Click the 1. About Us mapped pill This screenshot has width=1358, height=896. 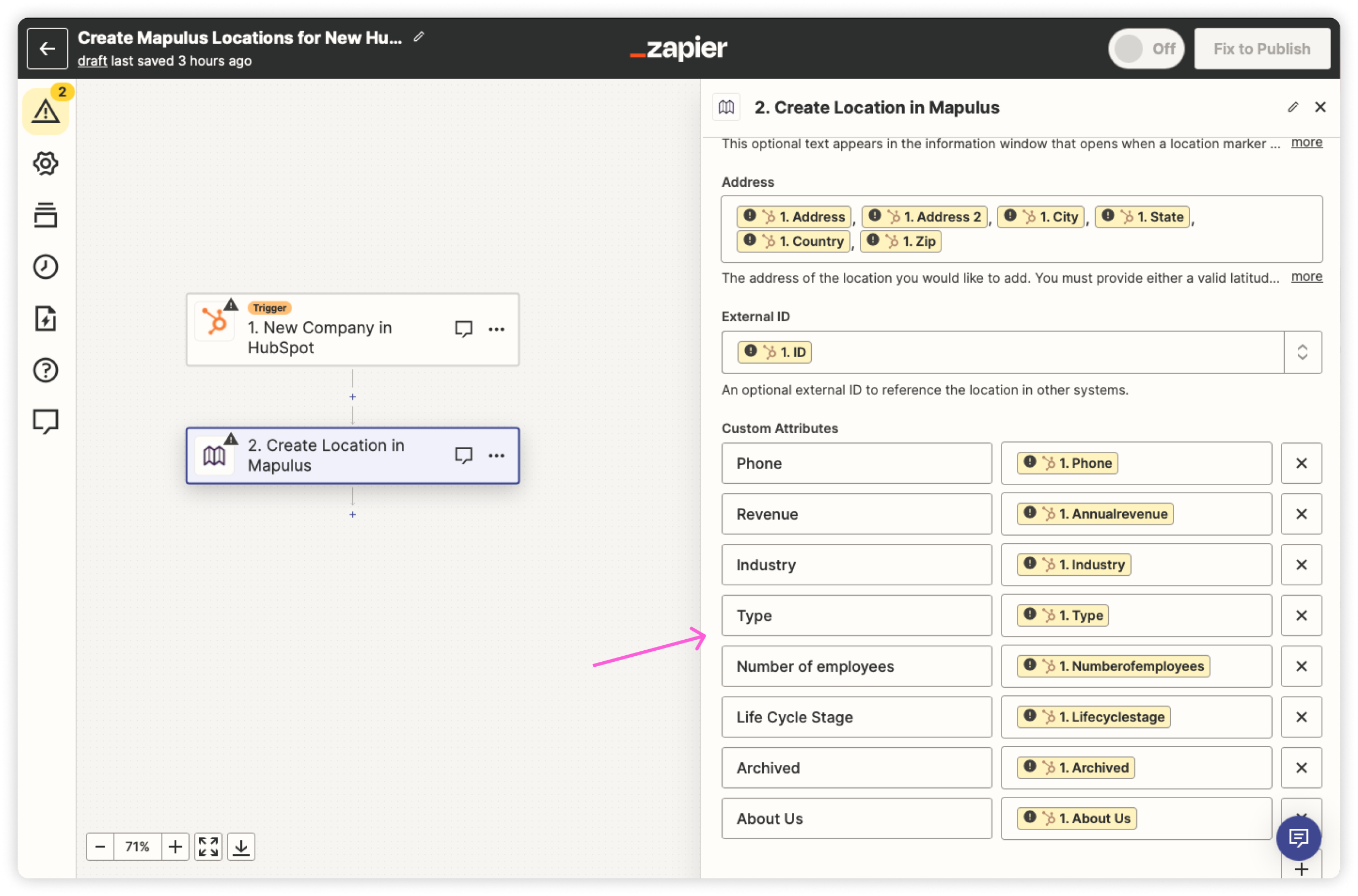tap(1077, 819)
